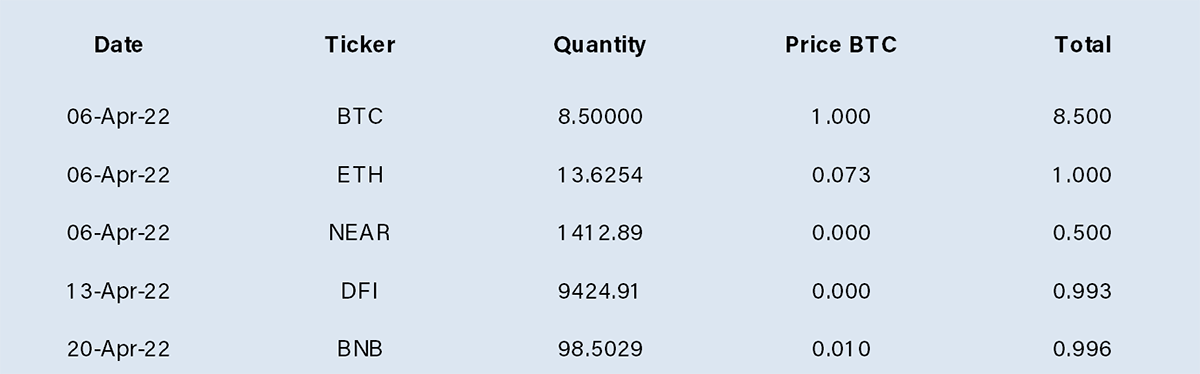This screenshot has height=374, width=1200.
Task: Select the DFI ticker cell
Action: point(360,291)
